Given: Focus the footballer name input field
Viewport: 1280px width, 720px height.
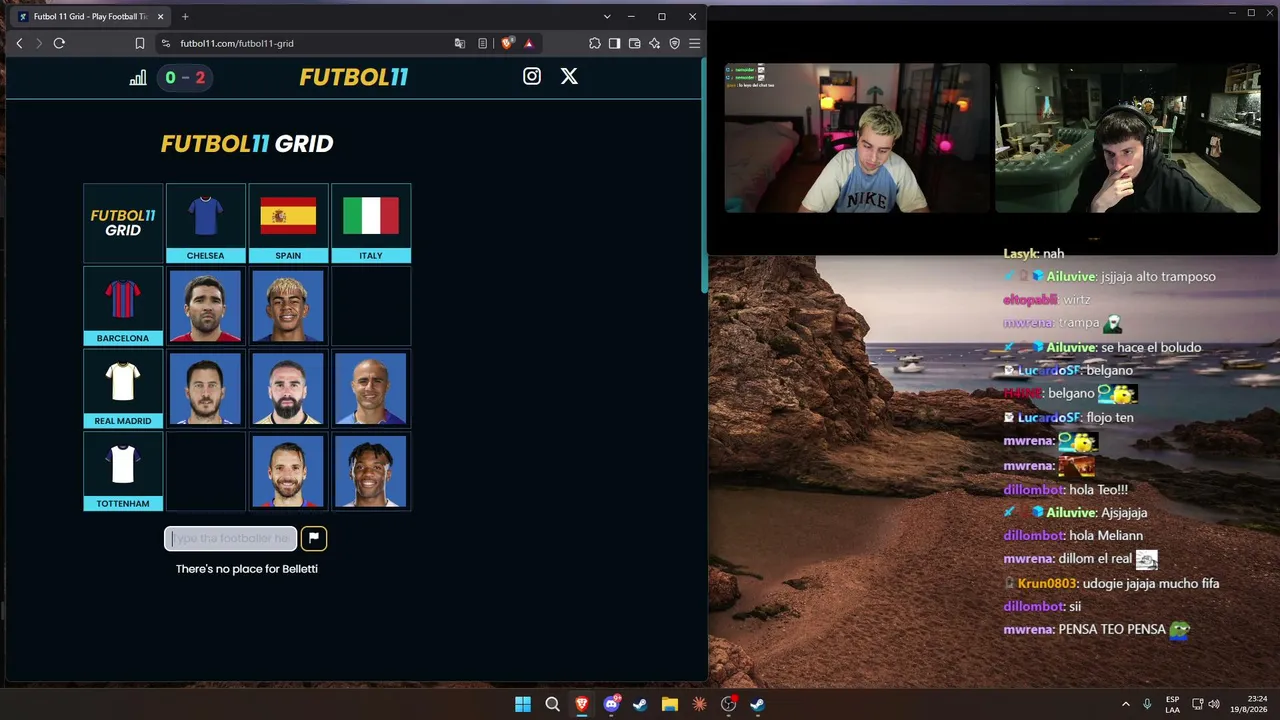Looking at the screenshot, I should click(230, 538).
